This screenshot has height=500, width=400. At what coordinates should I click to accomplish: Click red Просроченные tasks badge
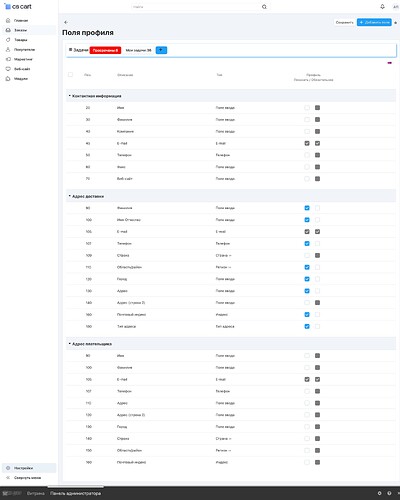(105, 50)
